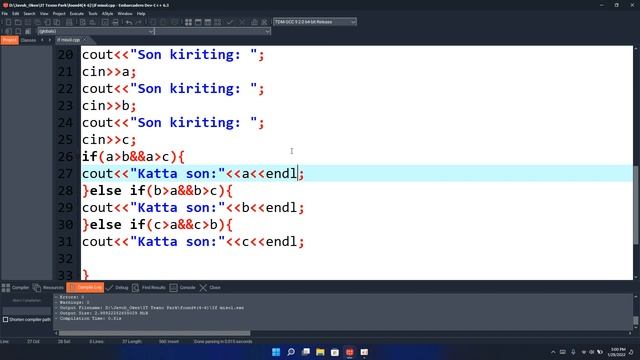Open the File menu
This screenshot has width=640, height=360.
(x=4, y=13)
